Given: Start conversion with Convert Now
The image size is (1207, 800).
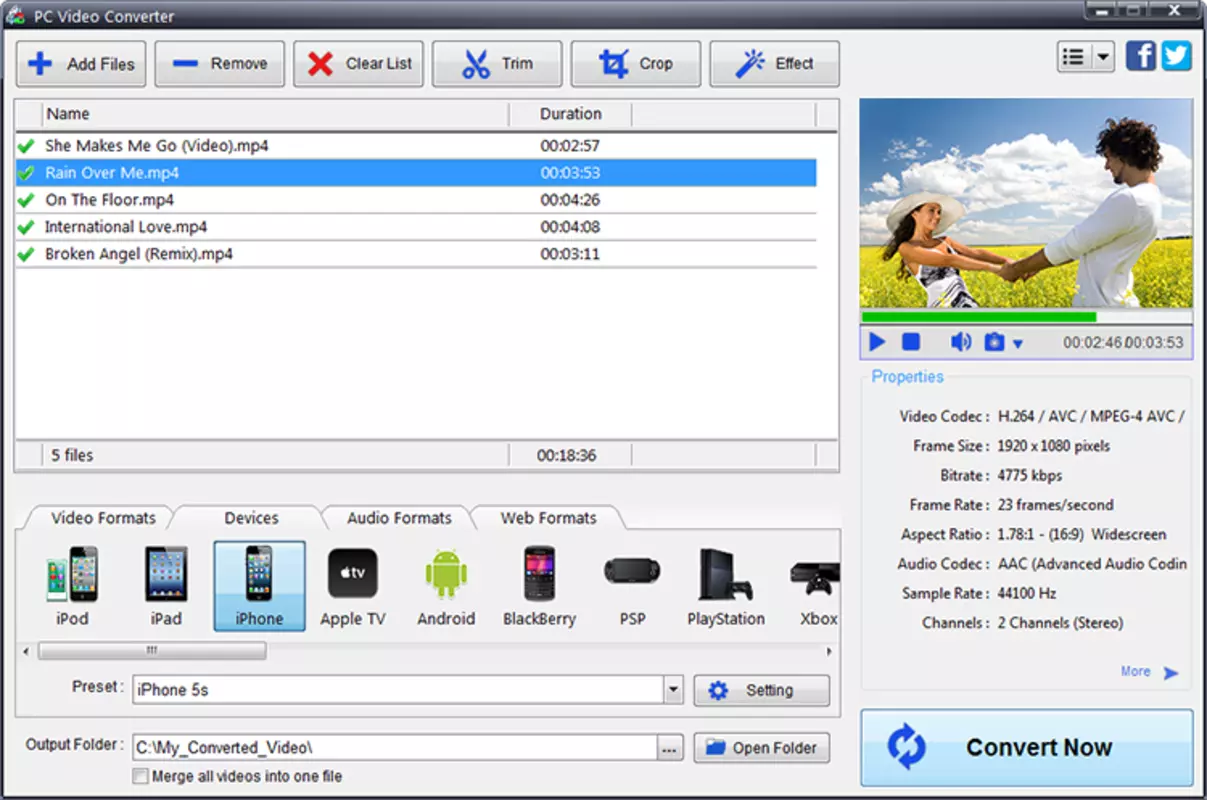Looking at the screenshot, I should (1027, 748).
